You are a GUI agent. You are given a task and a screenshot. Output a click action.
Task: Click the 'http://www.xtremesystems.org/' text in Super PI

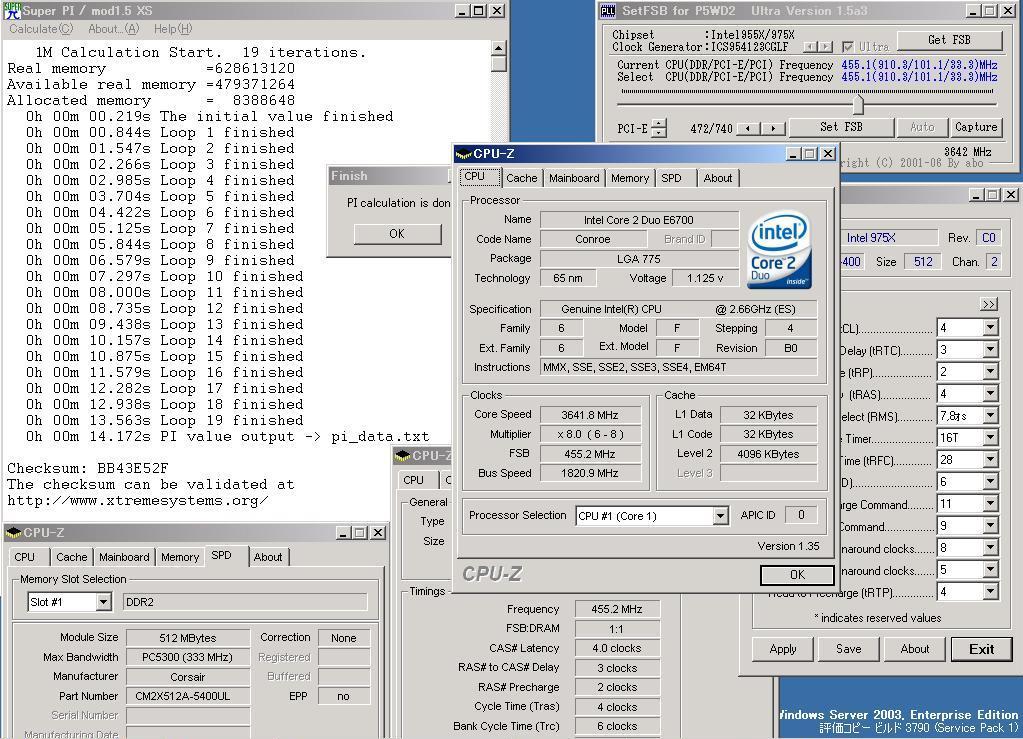click(x=138, y=501)
